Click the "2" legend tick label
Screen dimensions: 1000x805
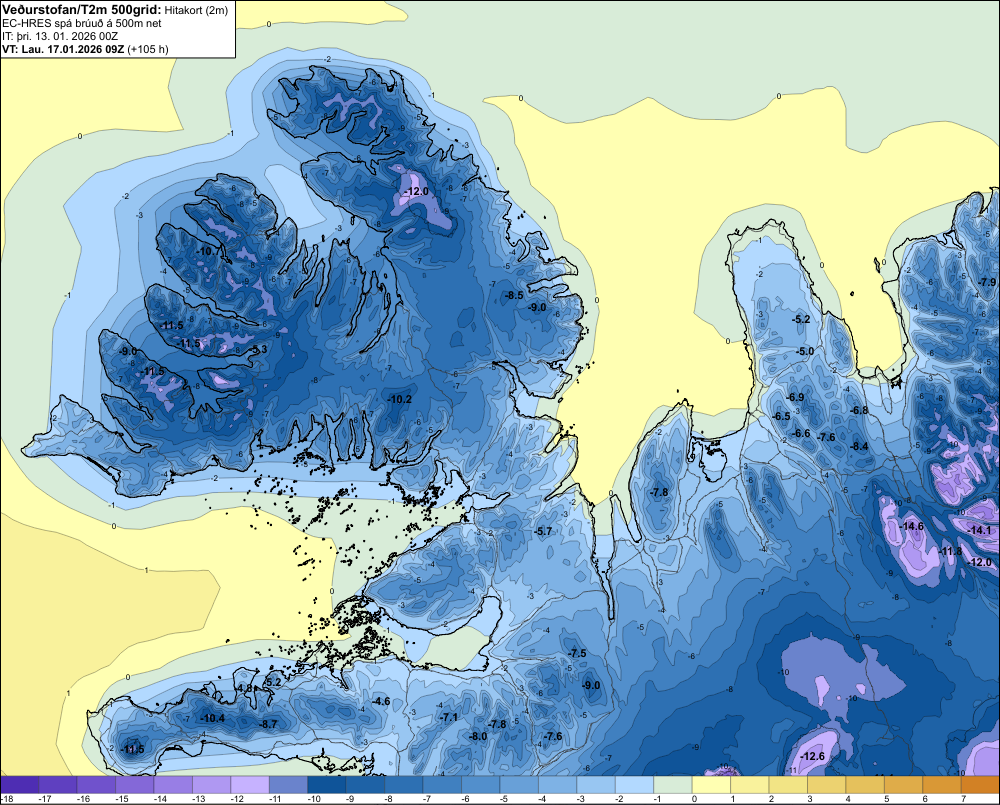point(772,799)
